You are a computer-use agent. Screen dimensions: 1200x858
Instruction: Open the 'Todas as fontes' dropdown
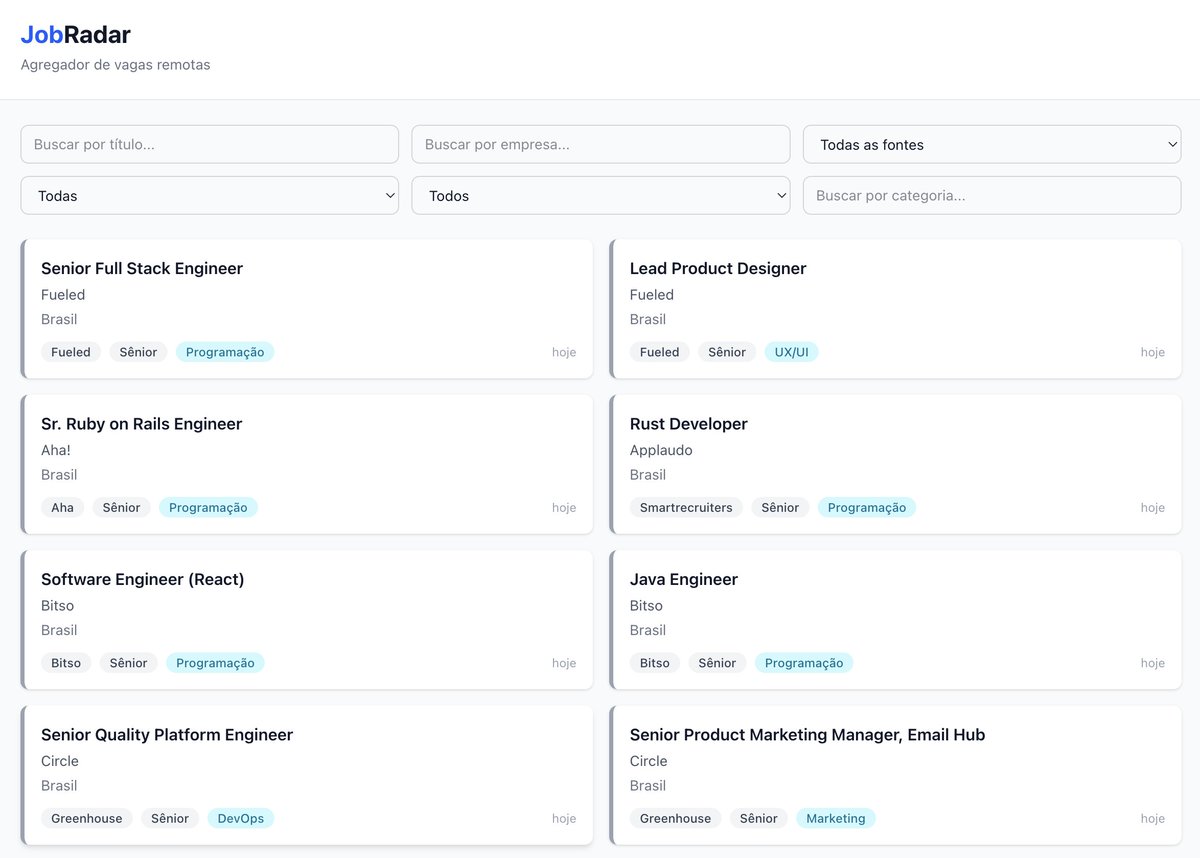[x=992, y=144]
